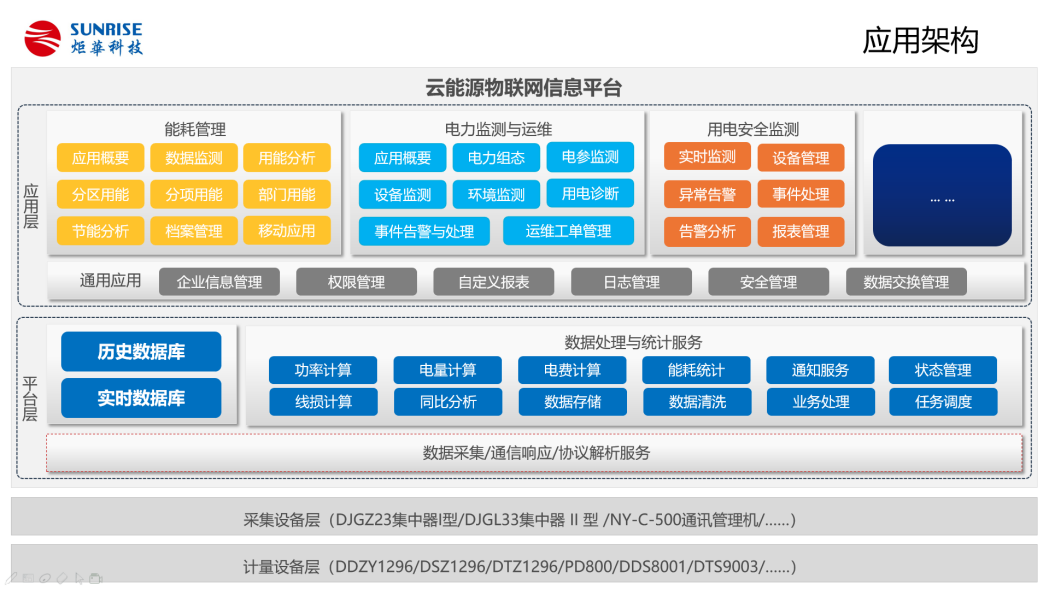Select the 历史数据库 database block
This screenshot has width=1049, height=590.
[x=141, y=352]
